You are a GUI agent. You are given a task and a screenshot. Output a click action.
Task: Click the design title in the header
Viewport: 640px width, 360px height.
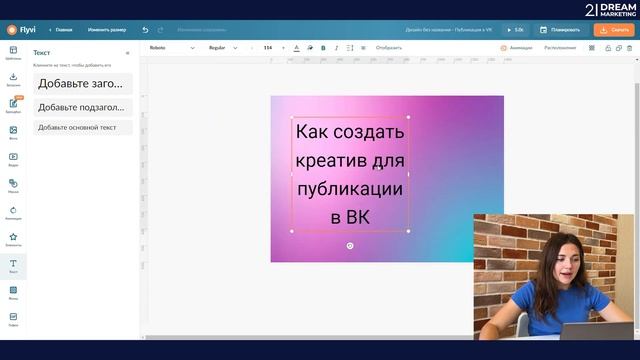coord(449,30)
